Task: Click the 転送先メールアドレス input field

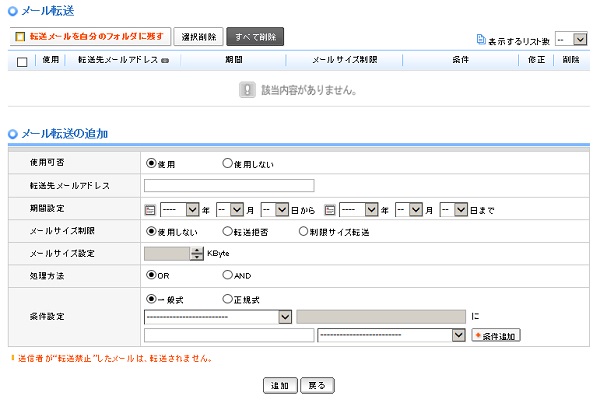Action: click(229, 185)
